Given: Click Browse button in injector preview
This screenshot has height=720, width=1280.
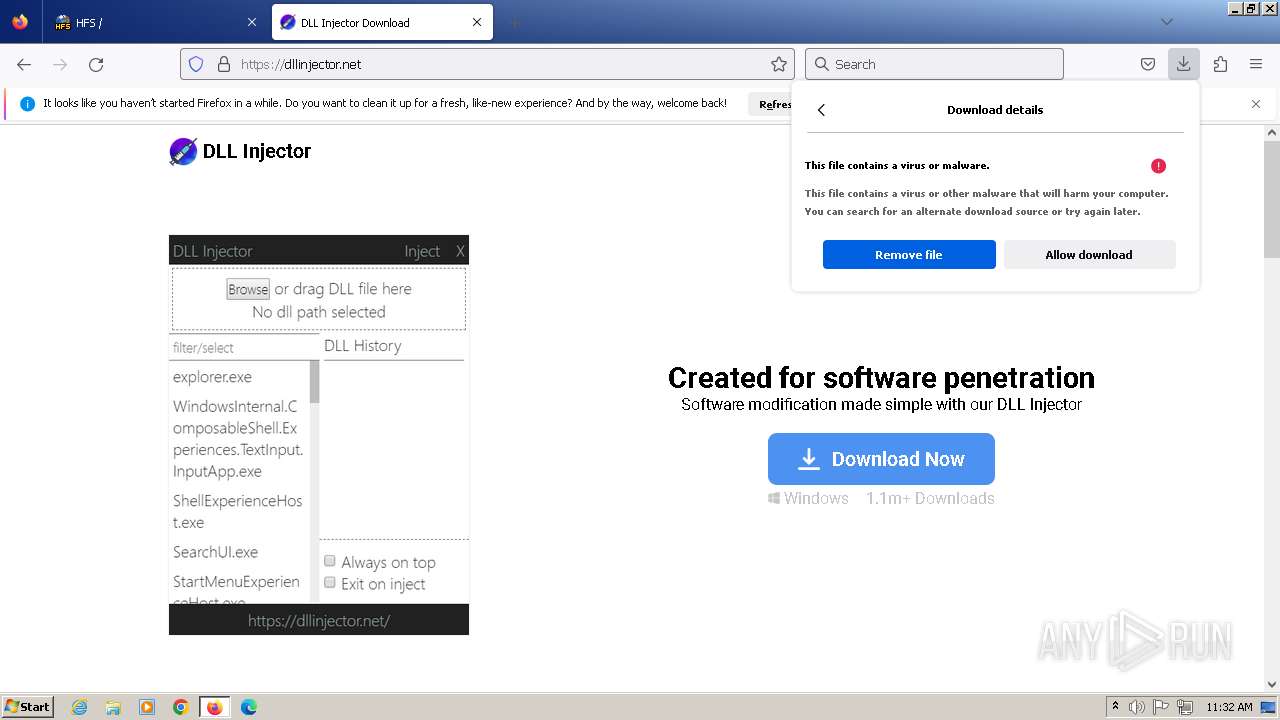Looking at the screenshot, I should [248, 289].
